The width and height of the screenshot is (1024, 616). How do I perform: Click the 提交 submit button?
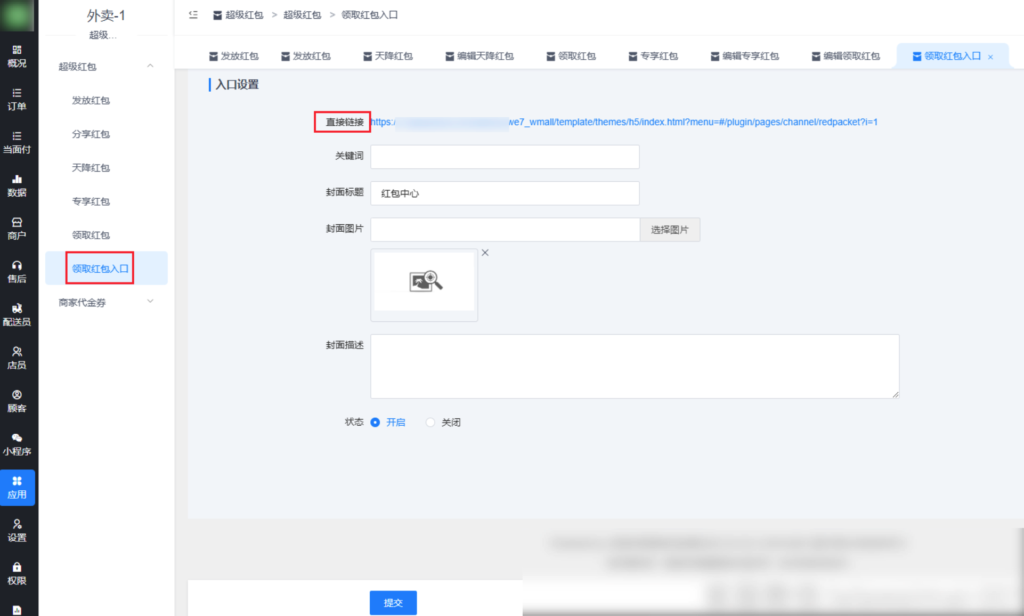pos(392,602)
